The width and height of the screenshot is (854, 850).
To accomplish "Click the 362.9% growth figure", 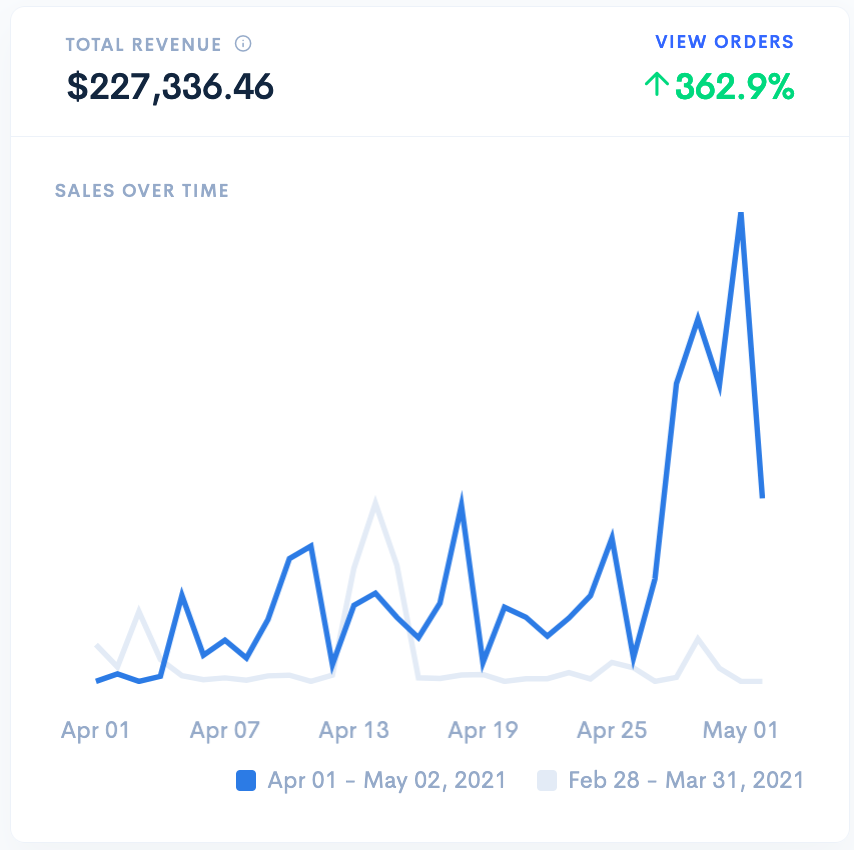I will (x=734, y=87).
